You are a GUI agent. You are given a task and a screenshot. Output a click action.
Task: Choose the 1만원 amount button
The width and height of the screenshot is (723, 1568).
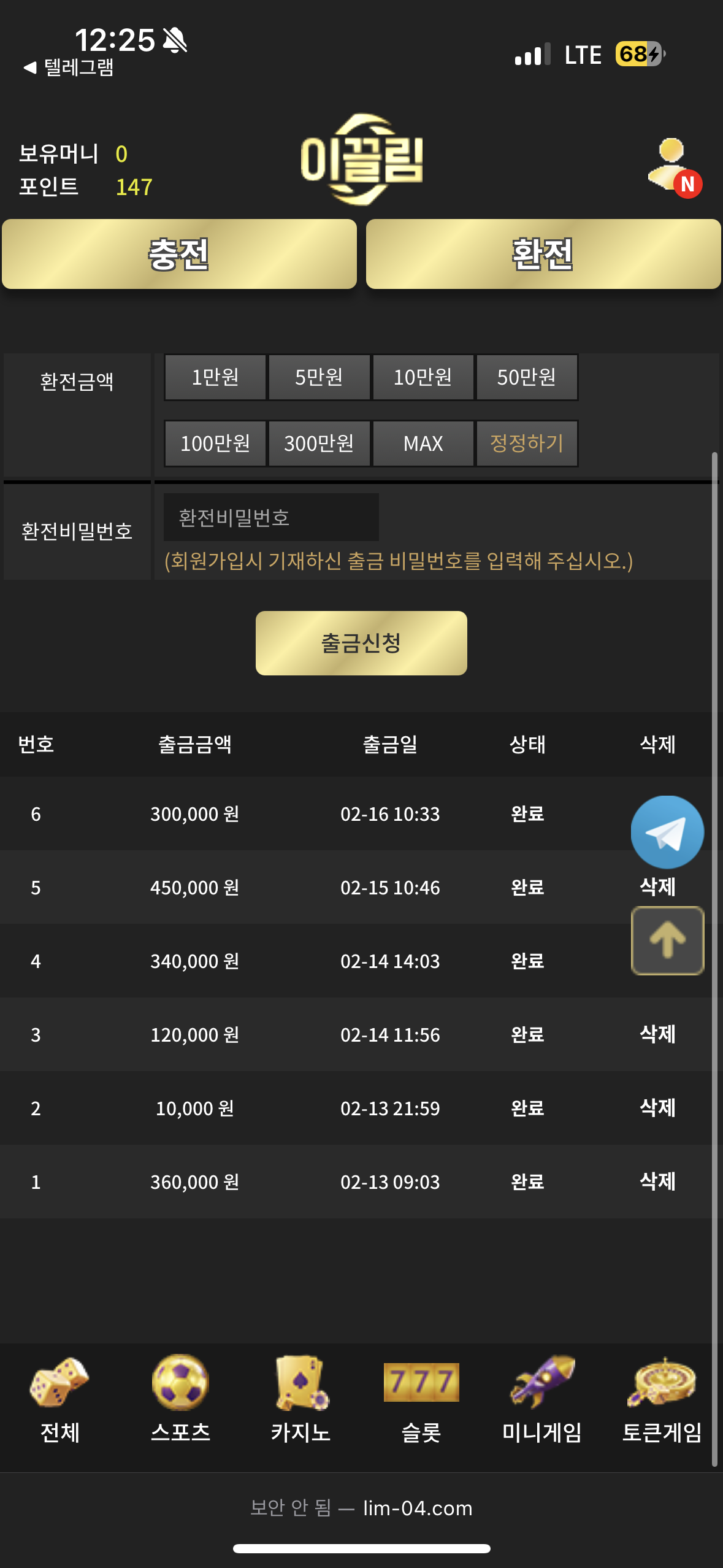coord(215,377)
